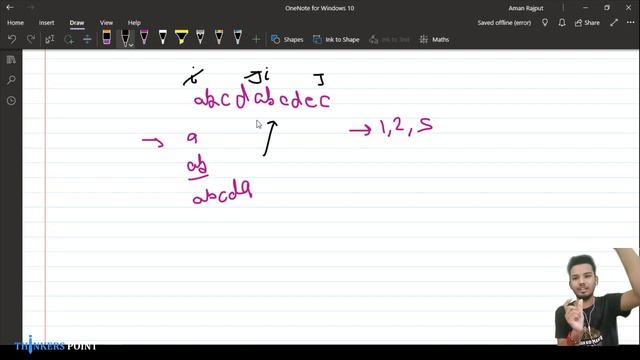Select the yellow highlighter
Viewport: 640px width, 360px height.
[x=181, y=37]
